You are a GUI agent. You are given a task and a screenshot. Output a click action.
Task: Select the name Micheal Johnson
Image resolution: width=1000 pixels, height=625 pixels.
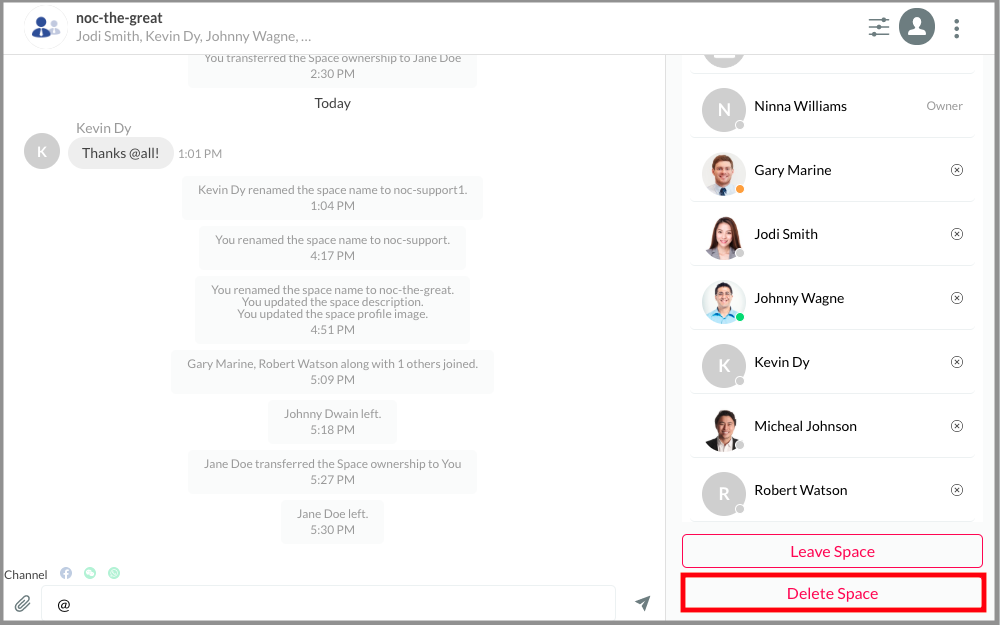click(x=805, y=426)
